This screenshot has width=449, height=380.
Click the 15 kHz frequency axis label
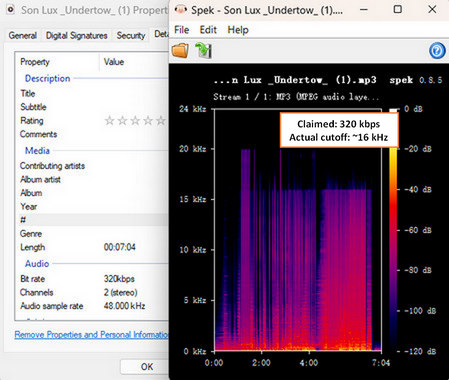pyautogui.click(x=193, y=199)
